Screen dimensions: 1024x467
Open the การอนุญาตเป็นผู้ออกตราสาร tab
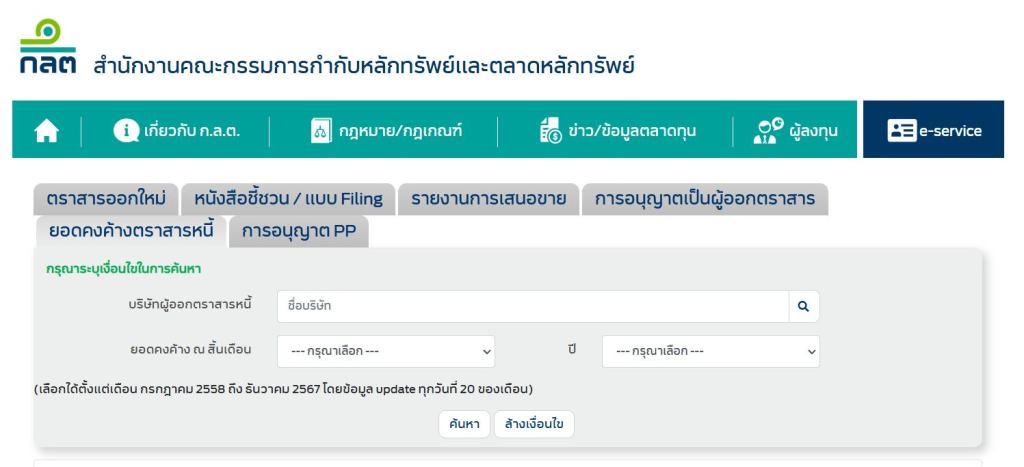704,199
